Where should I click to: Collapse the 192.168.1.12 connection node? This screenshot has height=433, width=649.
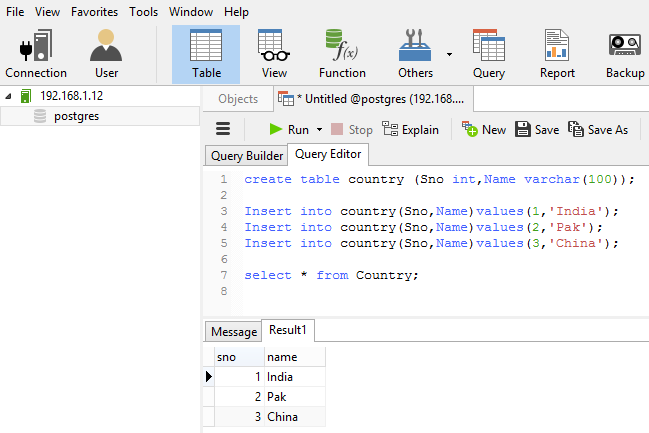(8, 96)
